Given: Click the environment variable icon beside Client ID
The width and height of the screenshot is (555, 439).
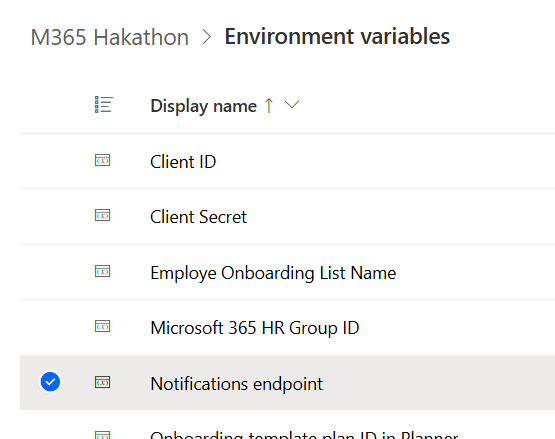Looking at the screenshot, I should (x=103, y=160).
